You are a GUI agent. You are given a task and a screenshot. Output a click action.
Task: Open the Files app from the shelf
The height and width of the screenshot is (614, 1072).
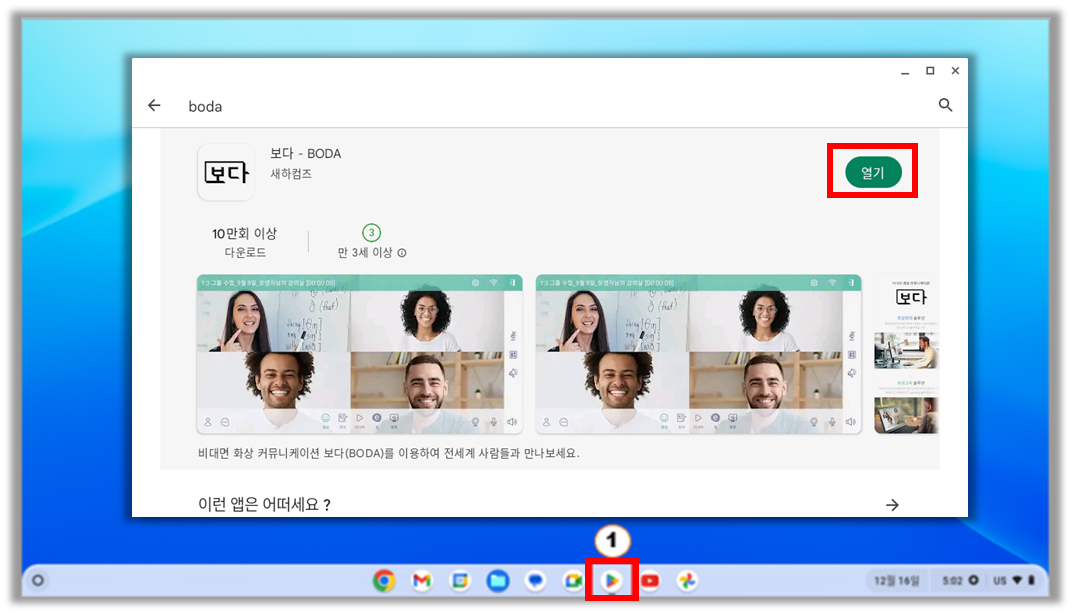498,581
